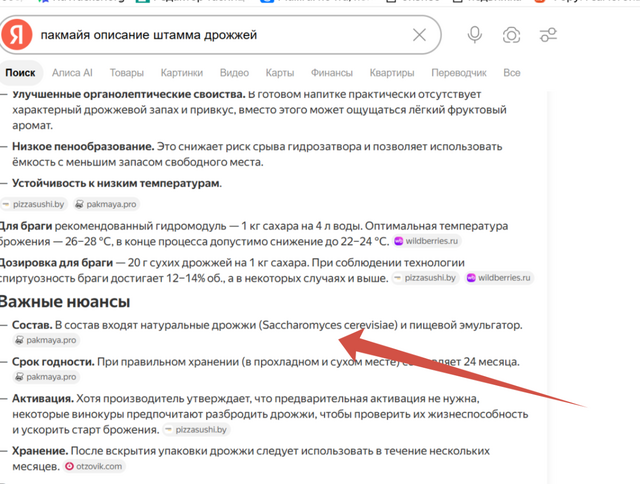Click the bold text Срок годности.

tap(53, 362)
